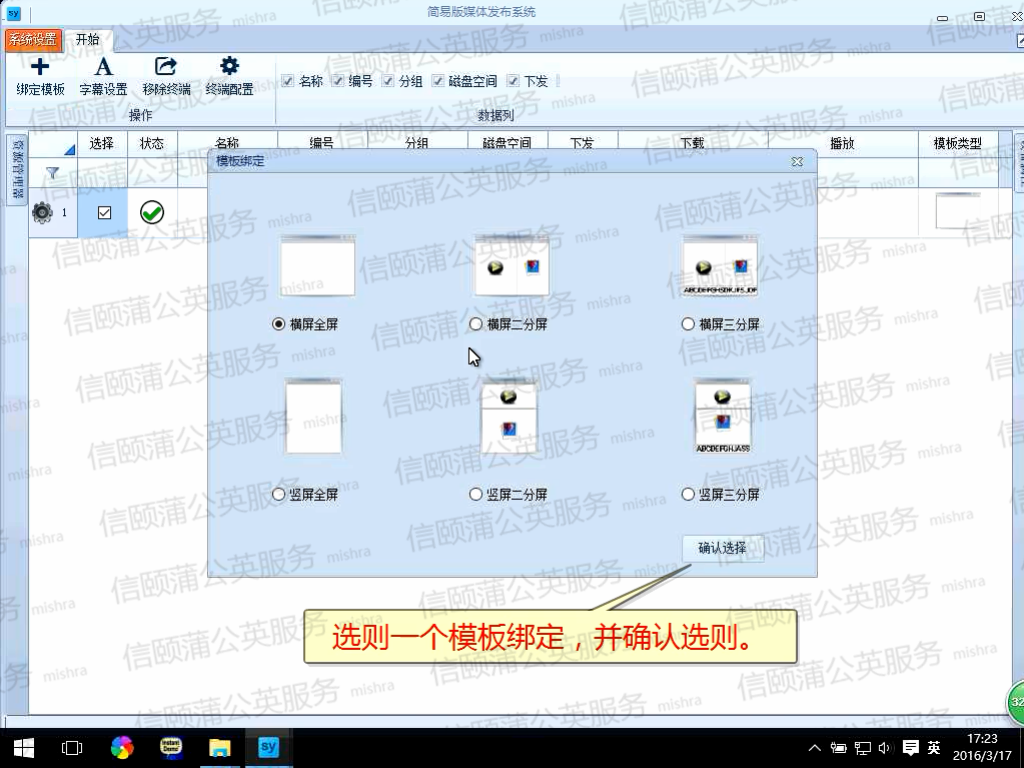1024x768 pixels.
Task: Switch to the 系统设置 tab
Action: (x=33, y=39)
